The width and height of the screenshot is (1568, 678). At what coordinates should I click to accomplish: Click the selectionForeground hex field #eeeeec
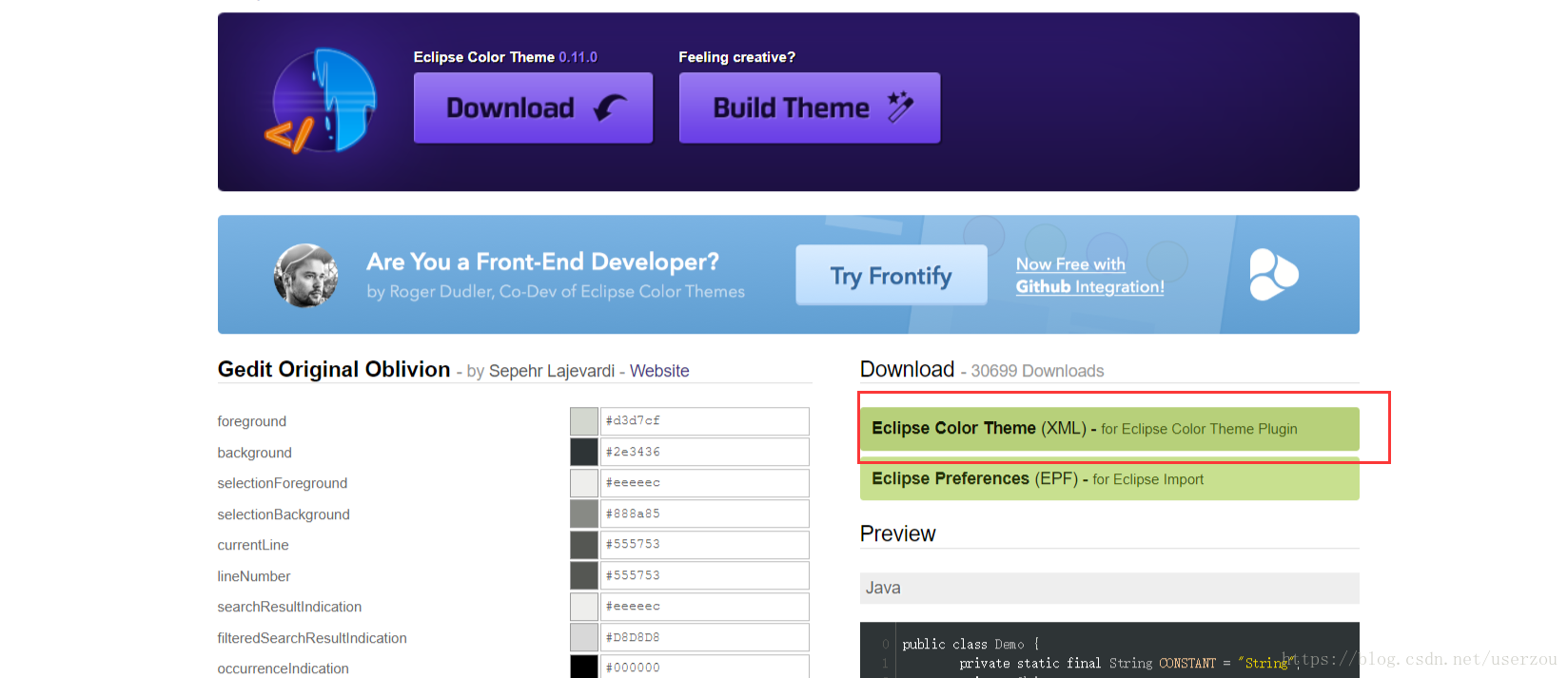pos(705,483)
